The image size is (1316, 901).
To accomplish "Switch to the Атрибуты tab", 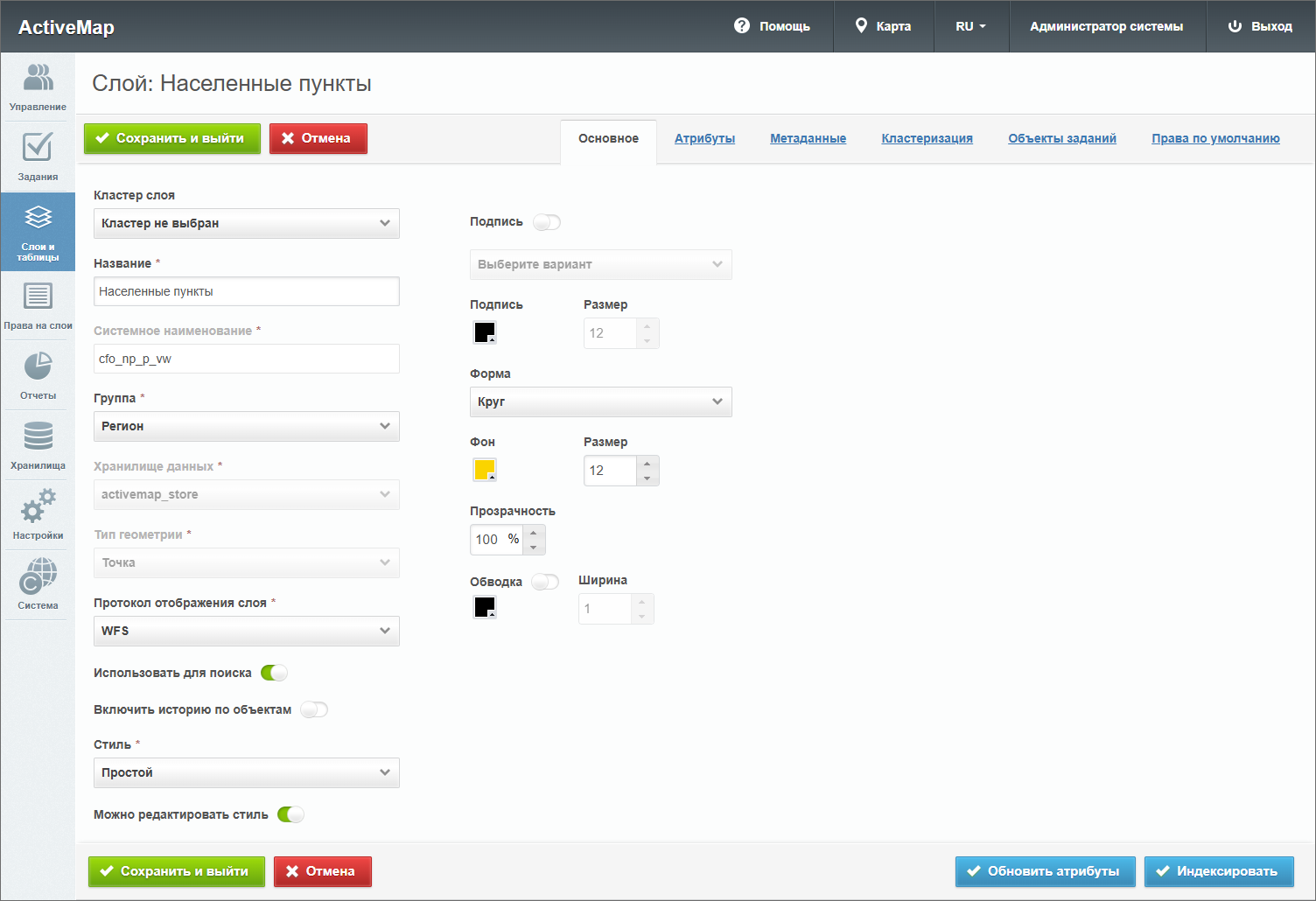I will [704, 138].
